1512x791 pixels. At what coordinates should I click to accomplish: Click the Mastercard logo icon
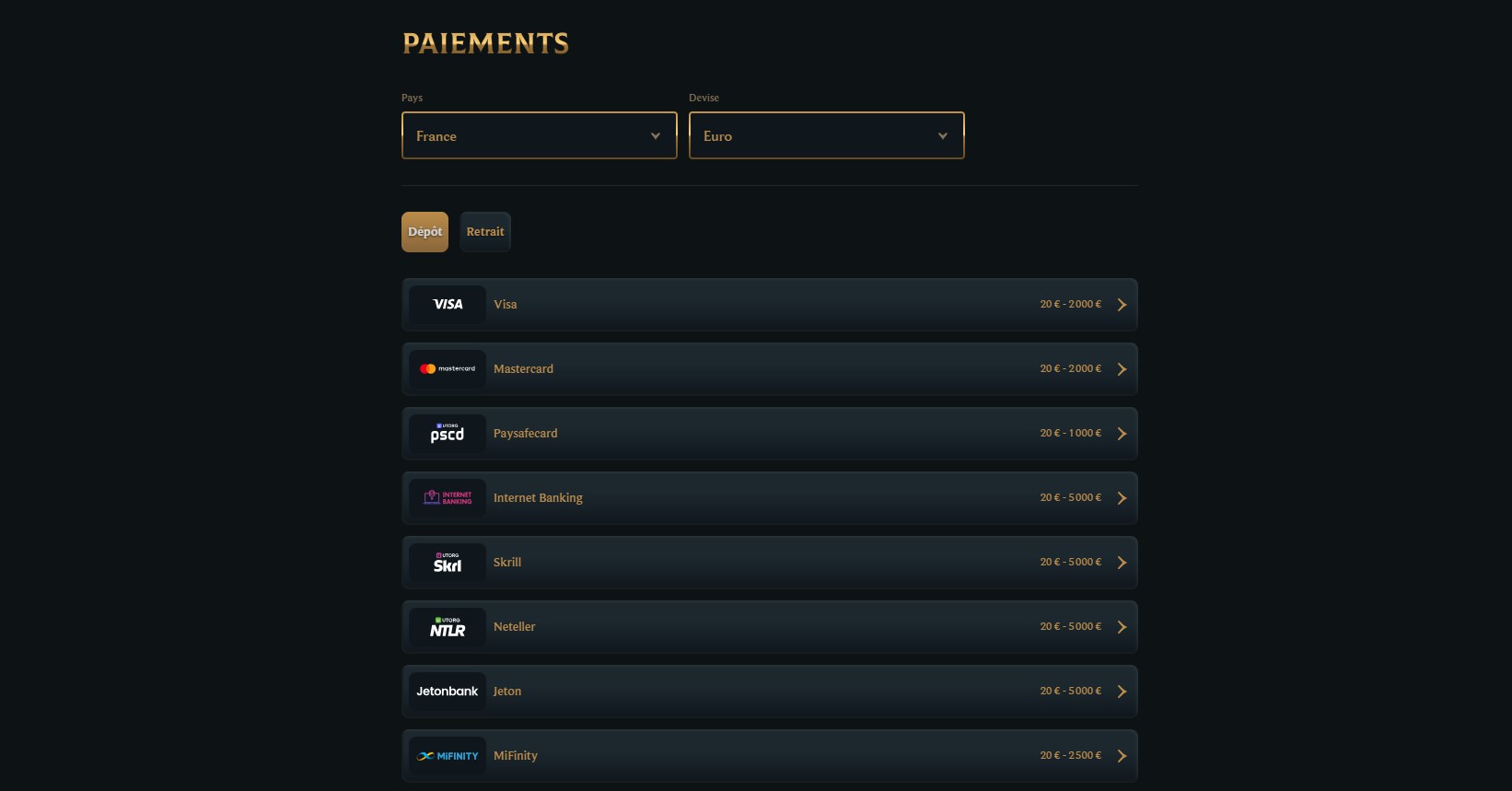coord(448,369)
